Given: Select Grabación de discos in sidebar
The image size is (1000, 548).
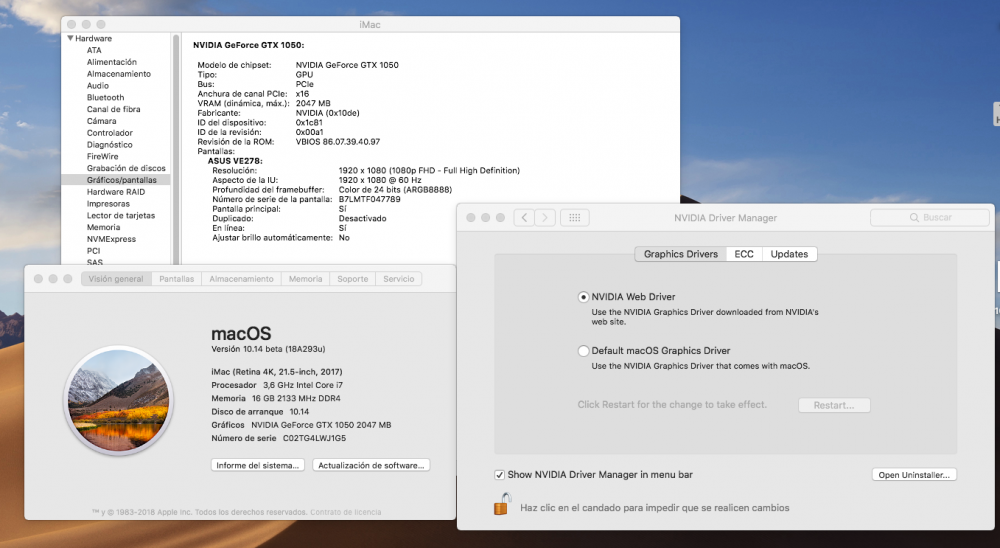Looking at the screenshot, I should (x=126, y=168).
